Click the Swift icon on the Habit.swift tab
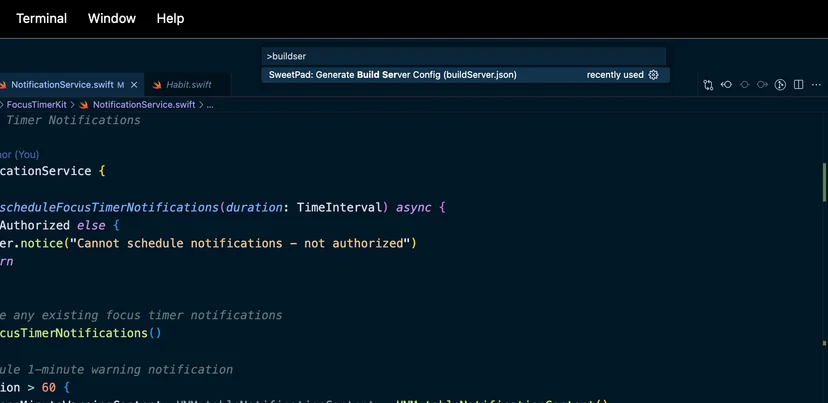Screen dimensions: 828x403 157,85
